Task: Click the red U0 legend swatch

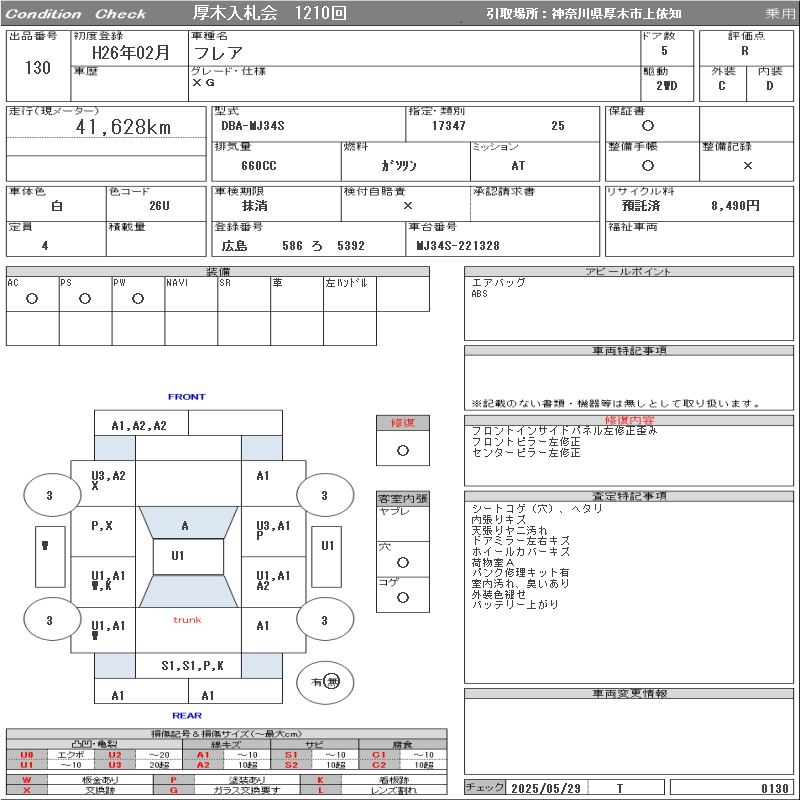Action: (27, 755)
